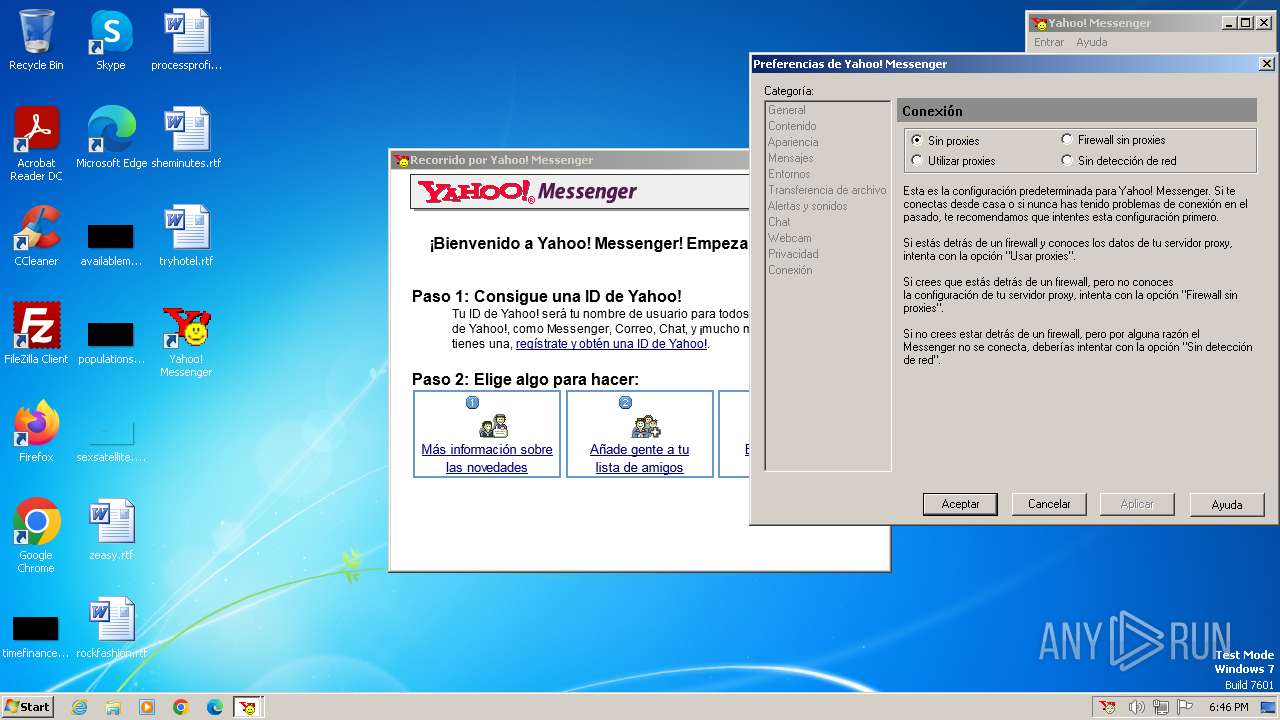
Task: Open the Edge icon in the taskbar
Action: tap(215, 707)
